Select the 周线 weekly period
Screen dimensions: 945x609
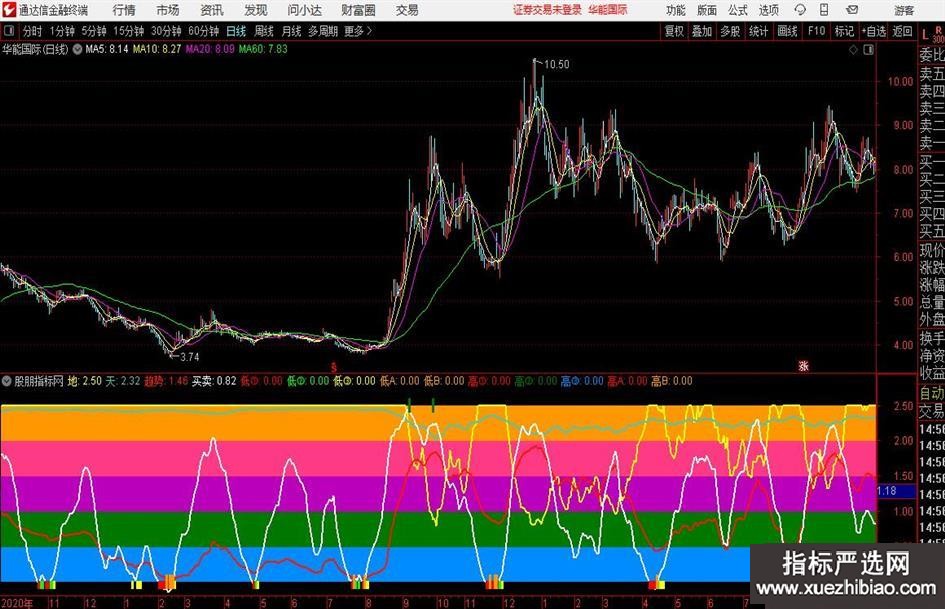pyautogui.click(x=264, y=31)
